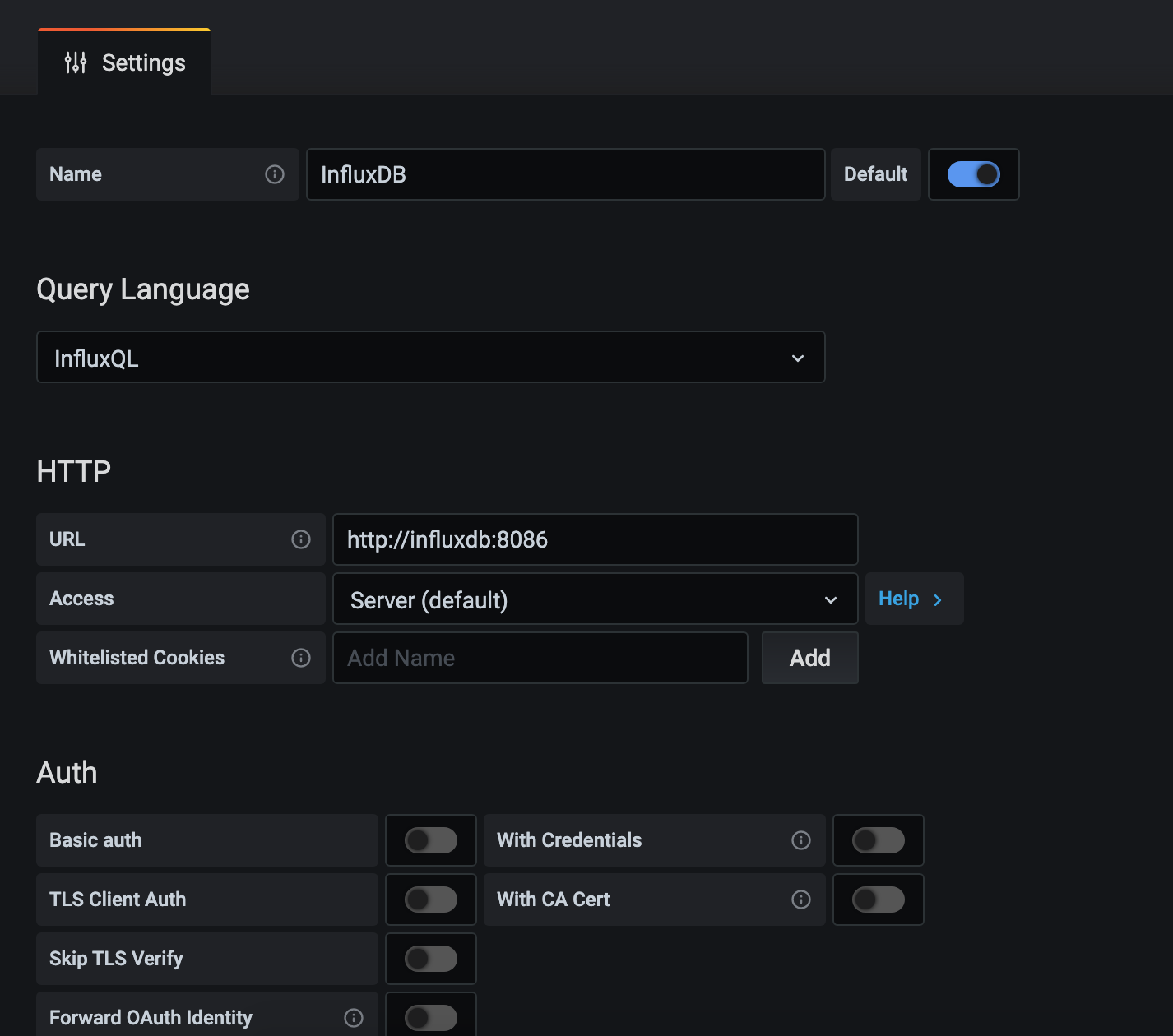
Task: Click the Whitelisted Cookies info icon
Action: click(301, 658)
